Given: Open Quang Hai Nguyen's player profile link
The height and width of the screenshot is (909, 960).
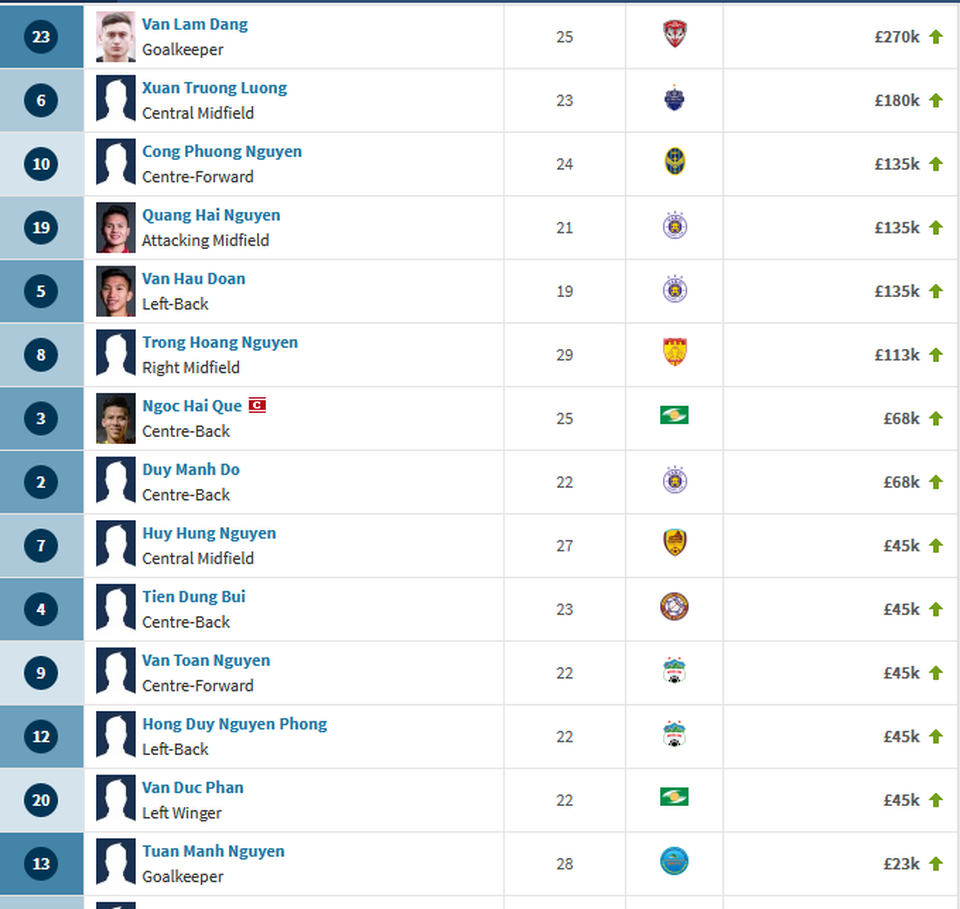Looking at the screenshot, I should pos(211,215).
